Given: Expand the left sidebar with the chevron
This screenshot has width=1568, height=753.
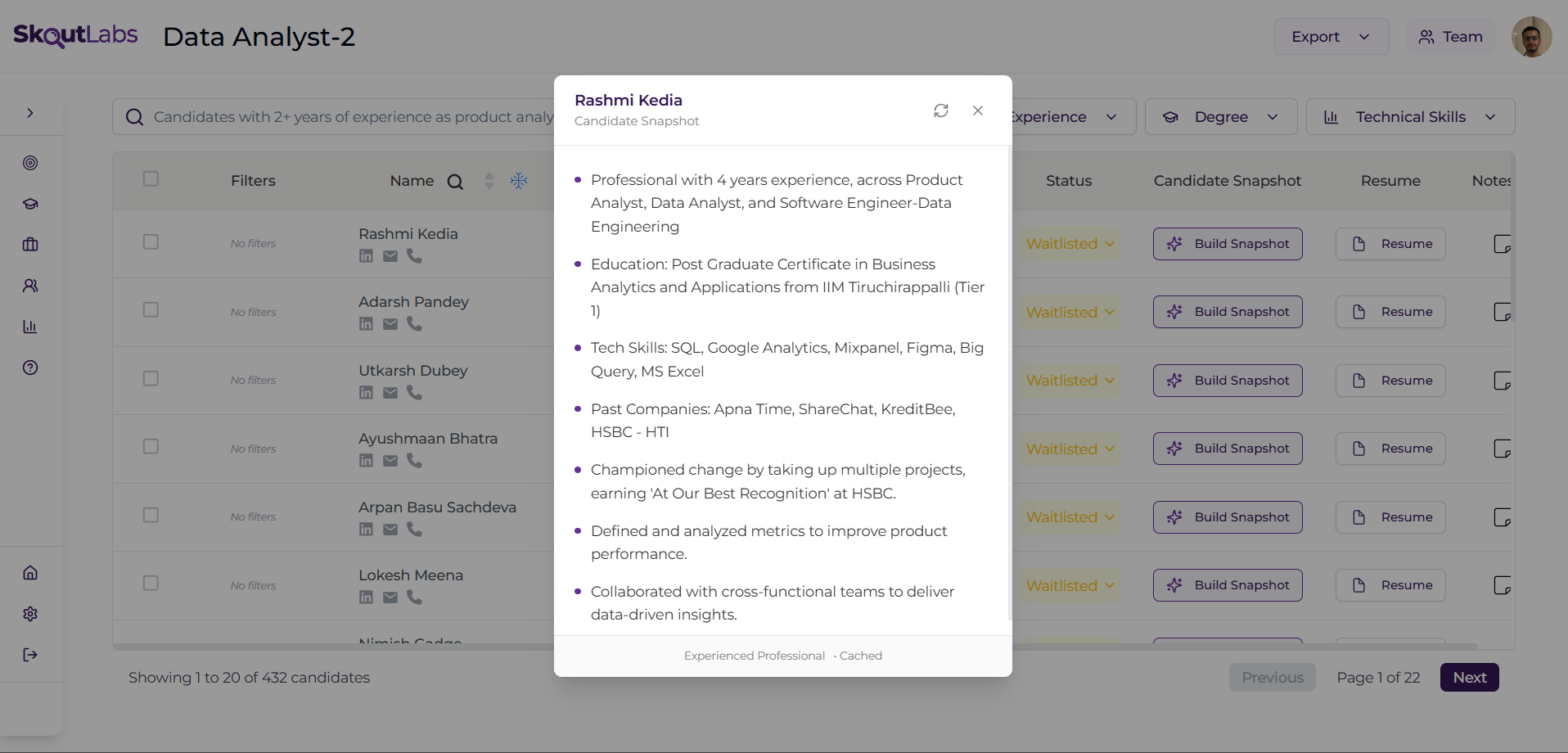Looking at the screenshot, I should click(x=30, y=113).
